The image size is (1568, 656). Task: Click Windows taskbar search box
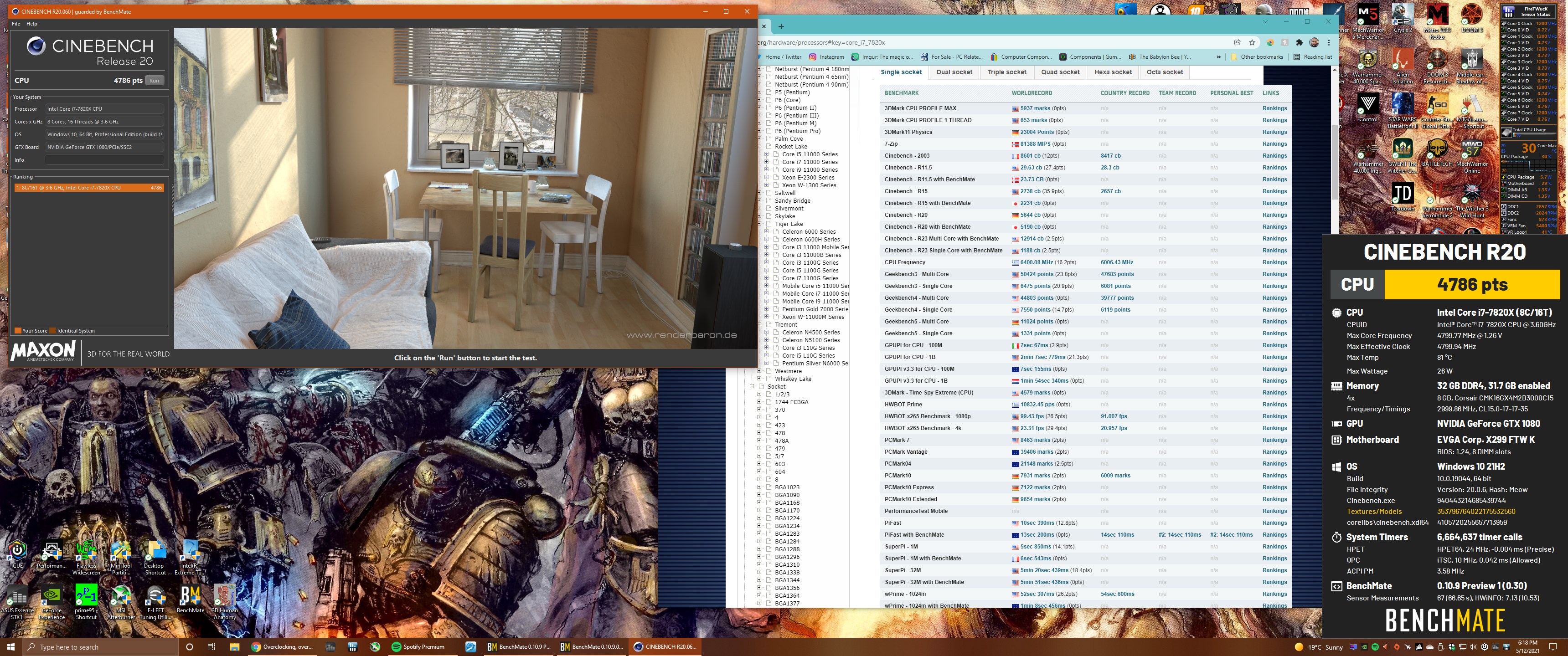pos(100,647)
